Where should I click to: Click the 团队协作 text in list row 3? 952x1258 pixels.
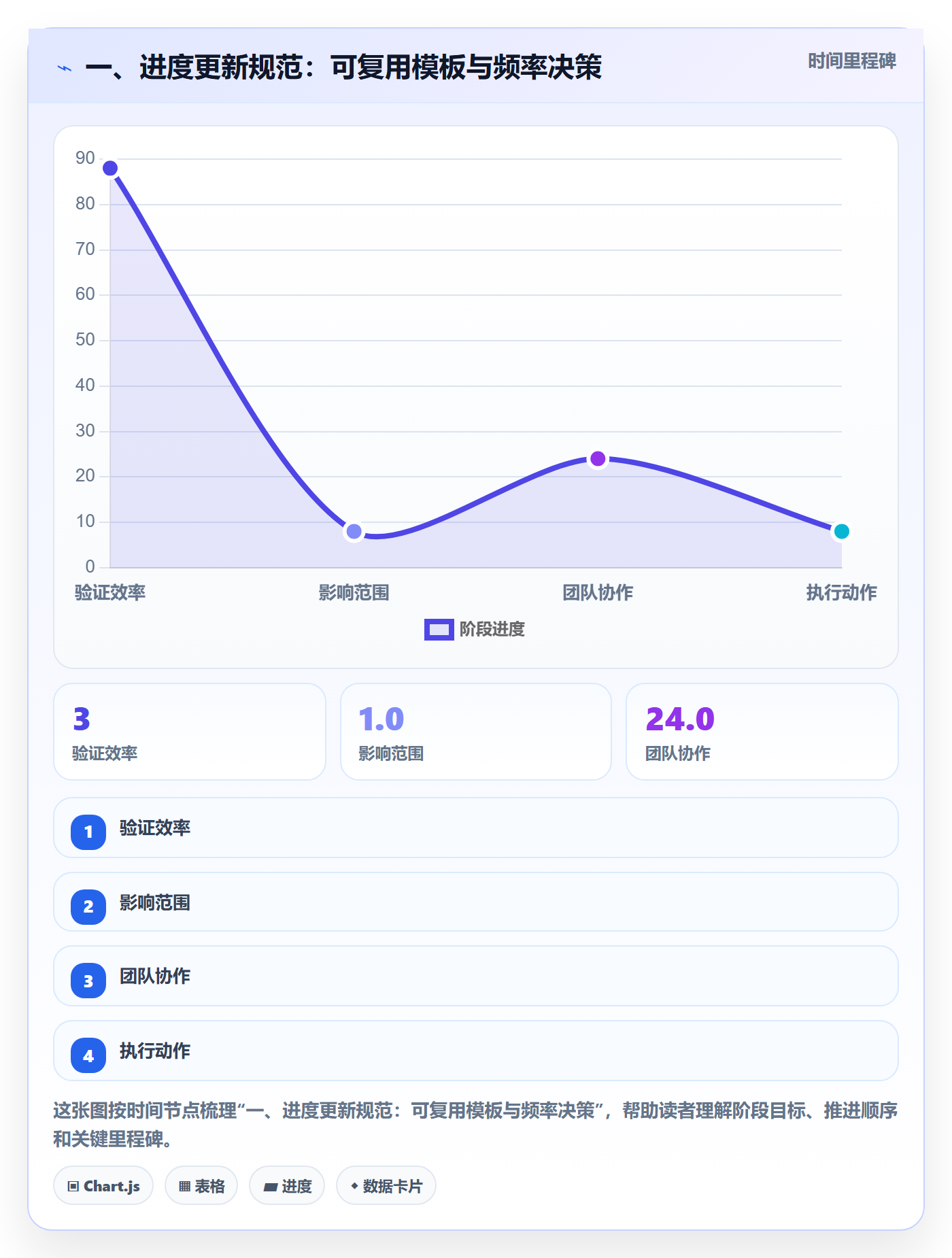(155, 976)
